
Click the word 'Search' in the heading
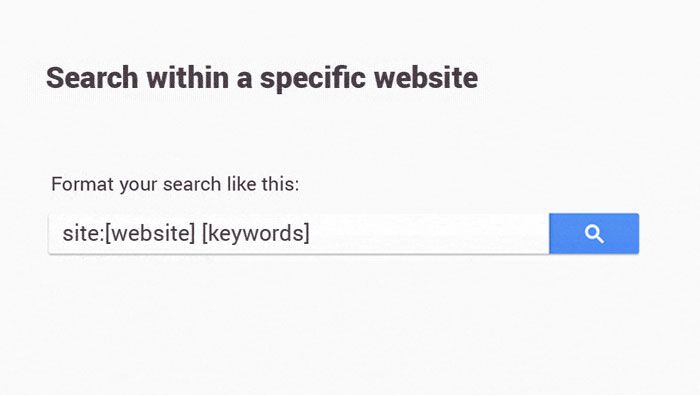coord(92,78)
